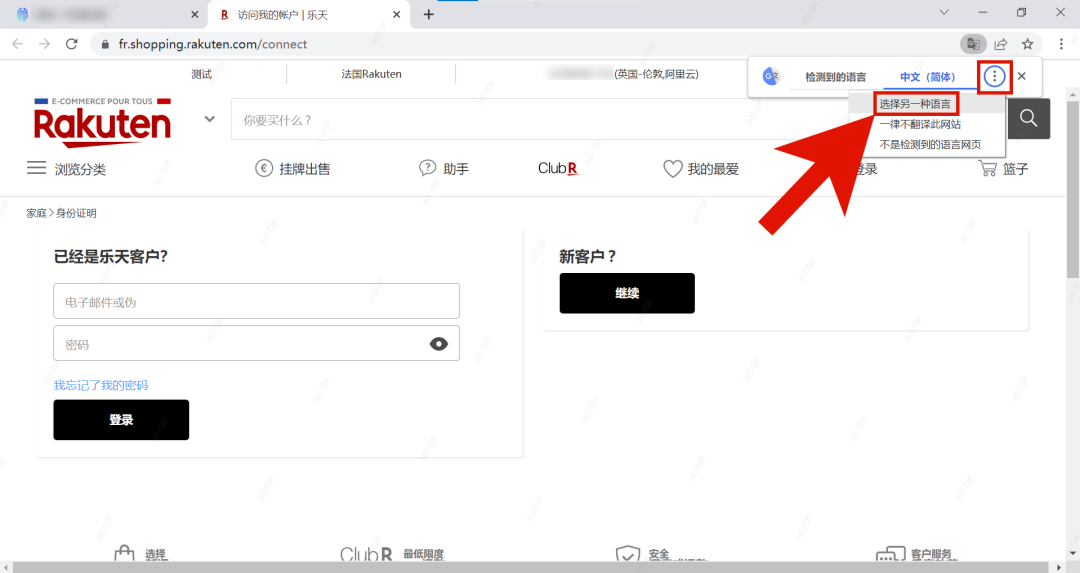This screenshot has height=573, width=1080.
Task: Click the share page icon
Action: (1001, 44)
